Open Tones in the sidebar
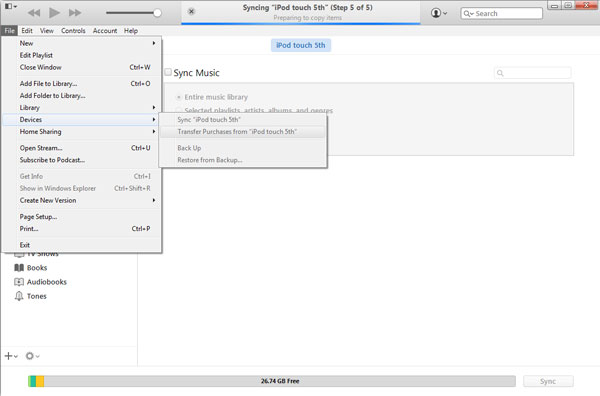Image resolution: width=600 pixels, height=396 pixels. point(30,296)
